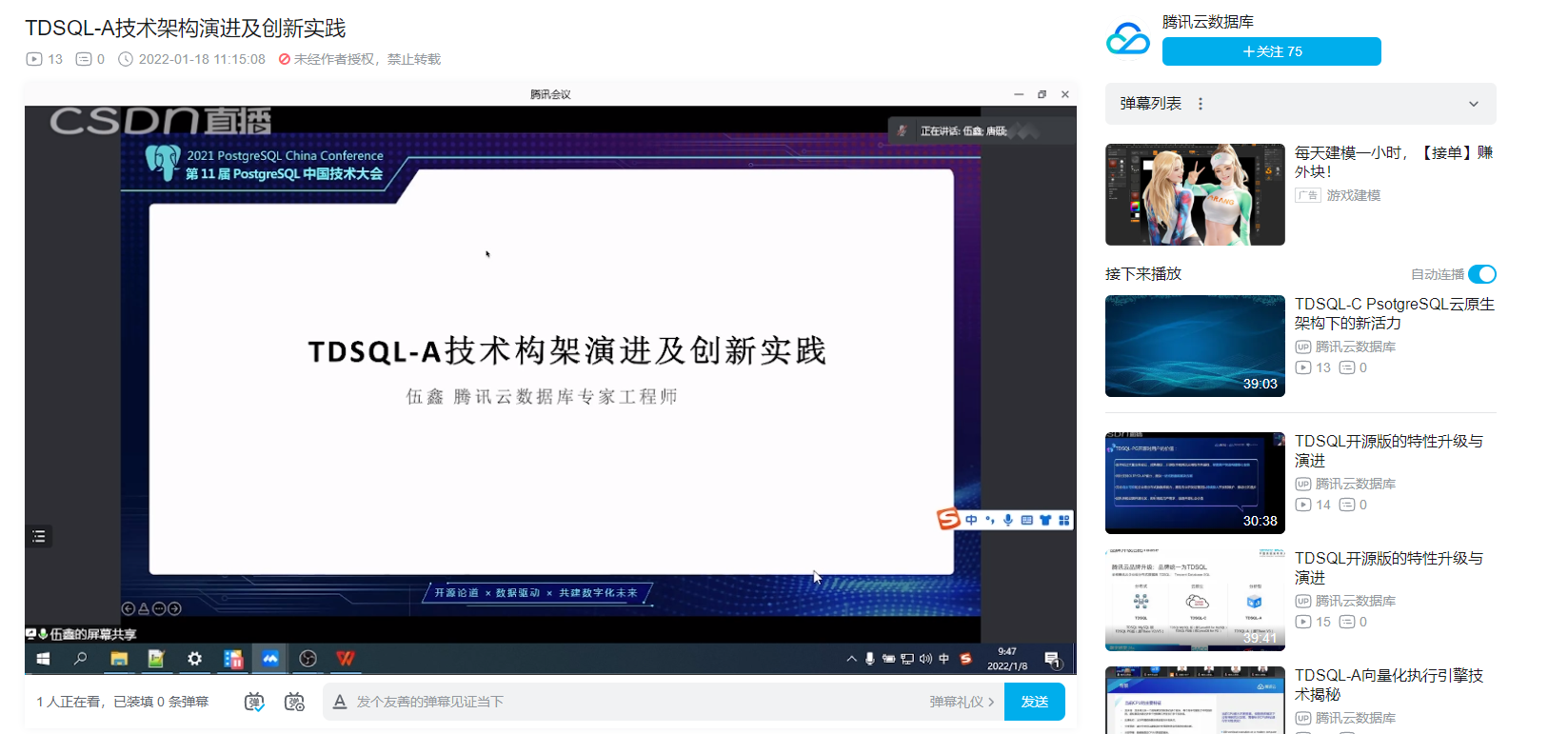Click the blue 发送 button
The width and height of the screenshot is (1568, 734).
click(1035, 702)
